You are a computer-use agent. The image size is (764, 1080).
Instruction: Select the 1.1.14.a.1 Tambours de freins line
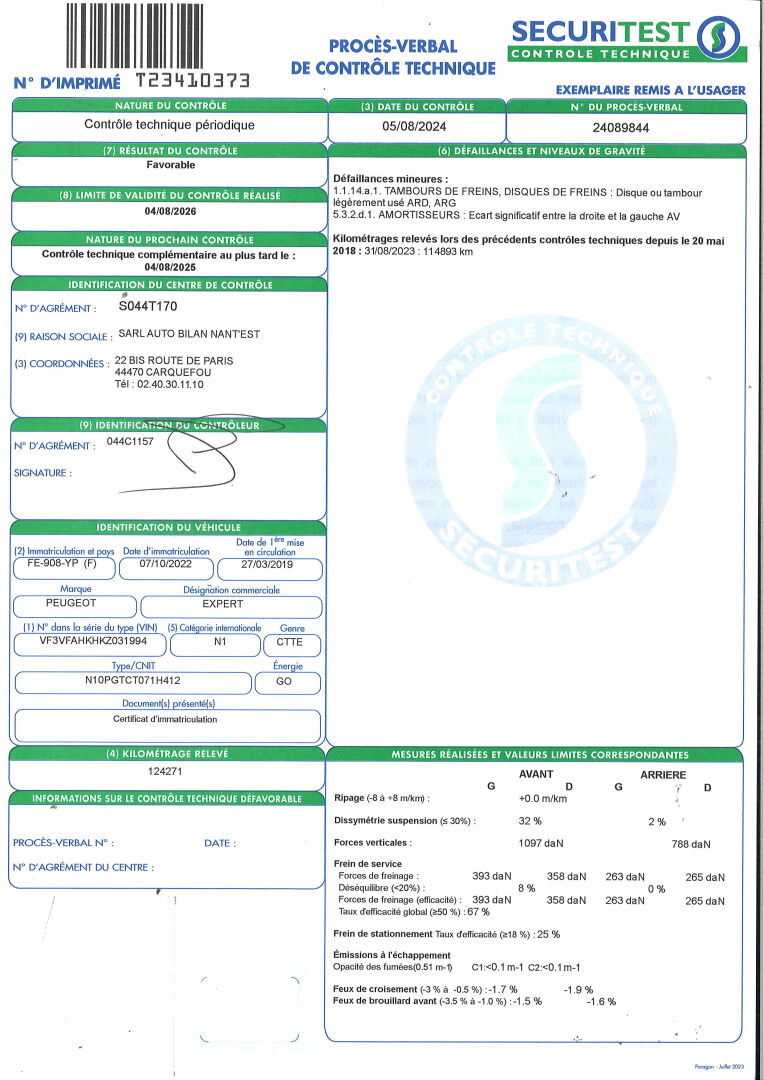click(517, 198)
